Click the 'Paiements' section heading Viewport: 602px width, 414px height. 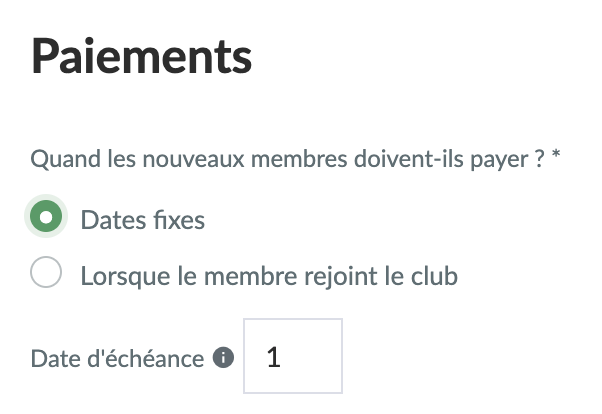(142, 56)
